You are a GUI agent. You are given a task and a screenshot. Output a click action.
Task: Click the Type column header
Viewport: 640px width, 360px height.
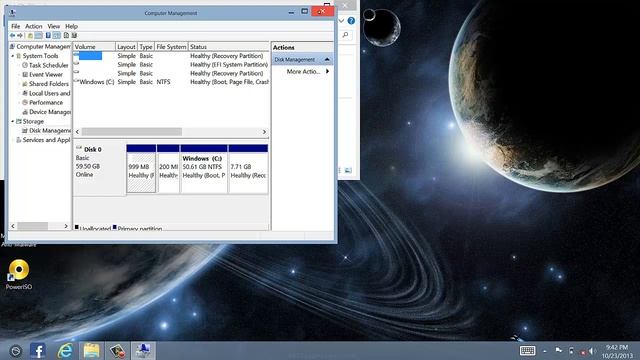[x=146, y=47]
